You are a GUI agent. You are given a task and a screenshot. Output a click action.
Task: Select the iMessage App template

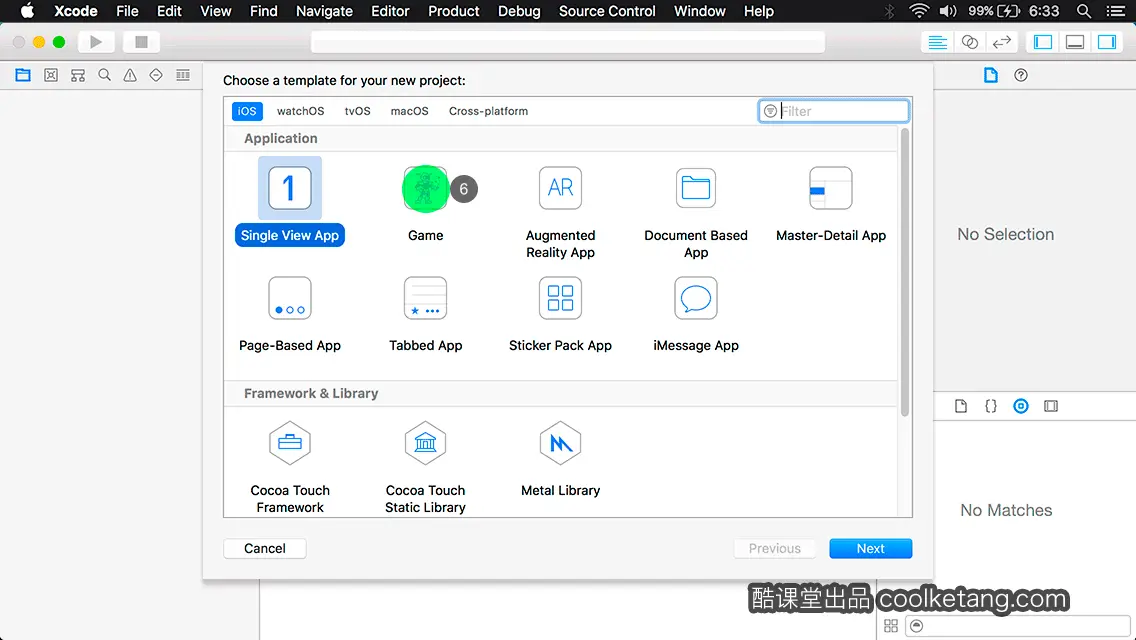(x=696, y=313)
